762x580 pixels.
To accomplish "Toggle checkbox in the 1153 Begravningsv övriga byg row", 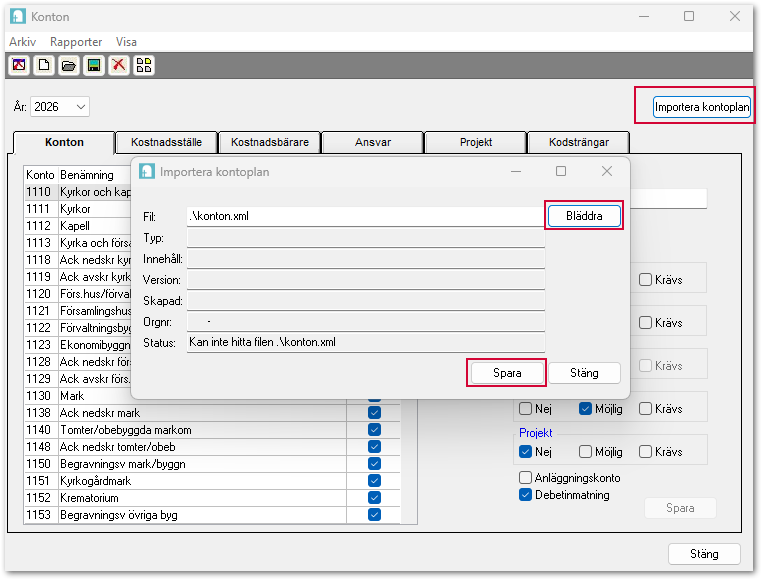I will point(374,515).
